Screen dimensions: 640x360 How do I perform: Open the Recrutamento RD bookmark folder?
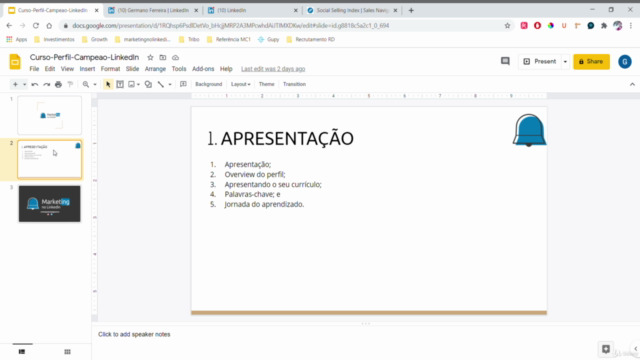point(311,40)
